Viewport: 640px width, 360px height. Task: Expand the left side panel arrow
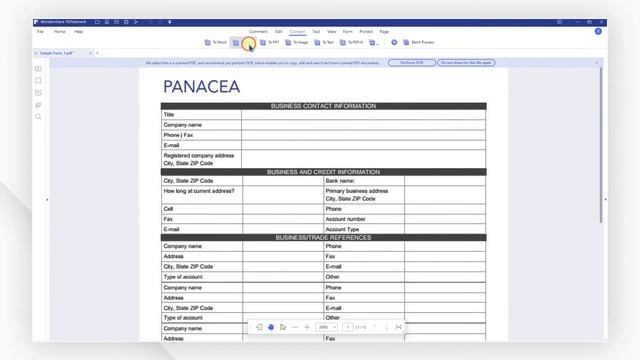(x=47, y=200)
